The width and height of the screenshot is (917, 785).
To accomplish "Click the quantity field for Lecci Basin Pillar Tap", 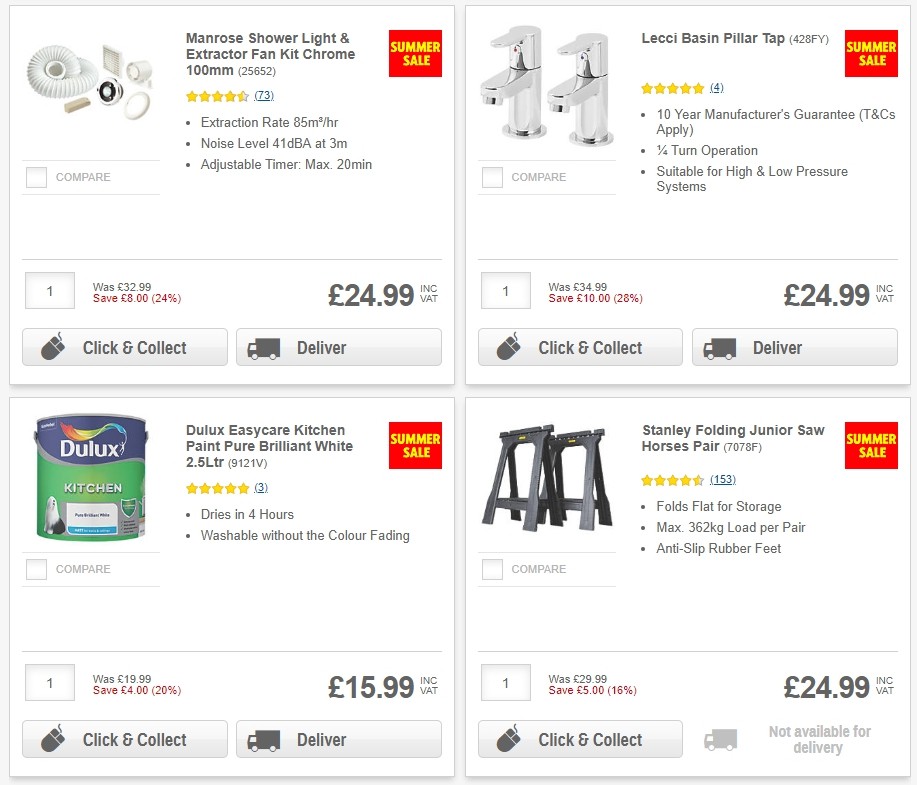I will click(505, 291).
